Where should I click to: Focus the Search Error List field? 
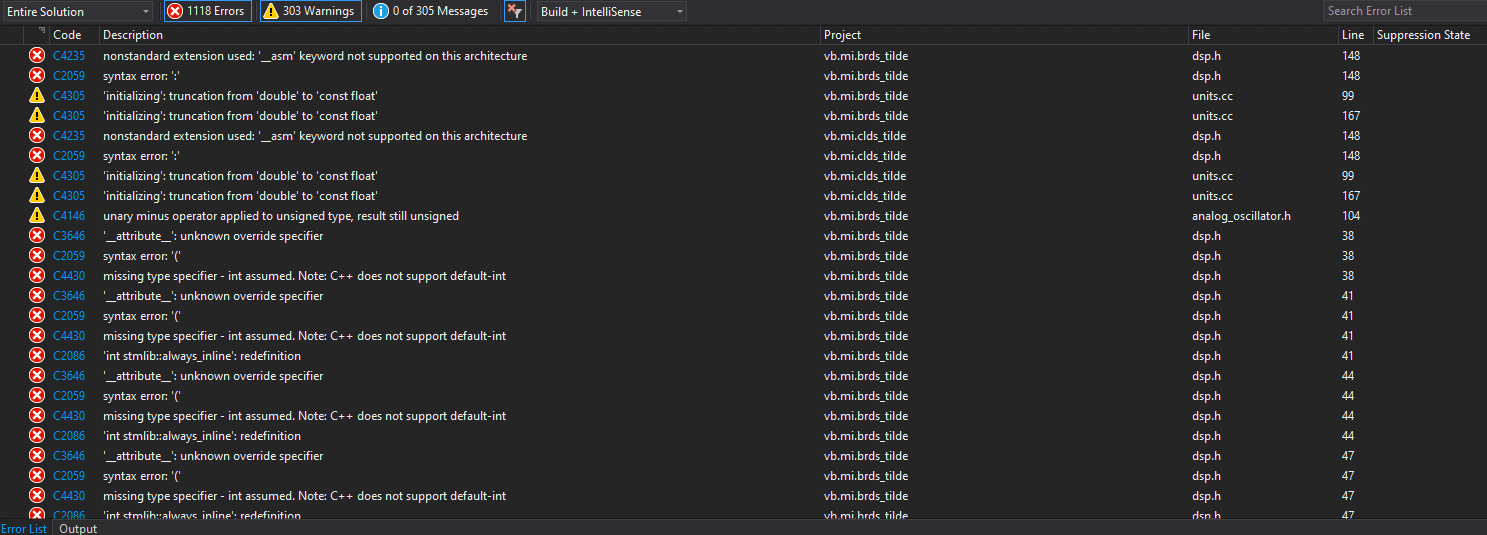point(1404,11)
